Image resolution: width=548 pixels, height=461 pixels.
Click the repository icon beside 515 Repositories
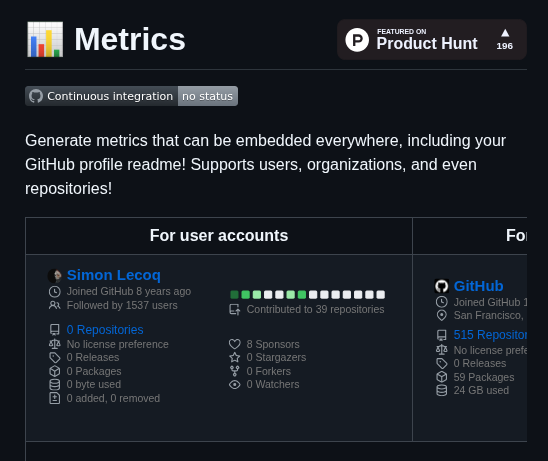tap(442, 335)
